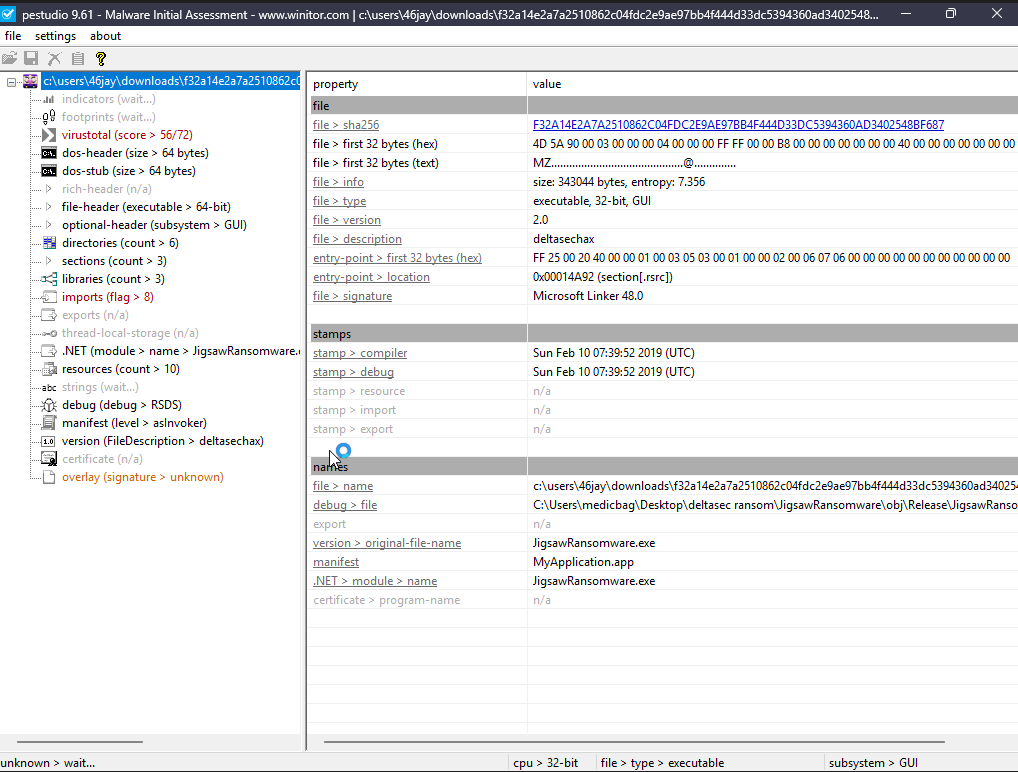The height and width of the screenshot is (772, 1018).
Task: Click the yellow help question mark icon
Action: pyautogui.click(x=101, y=58)
